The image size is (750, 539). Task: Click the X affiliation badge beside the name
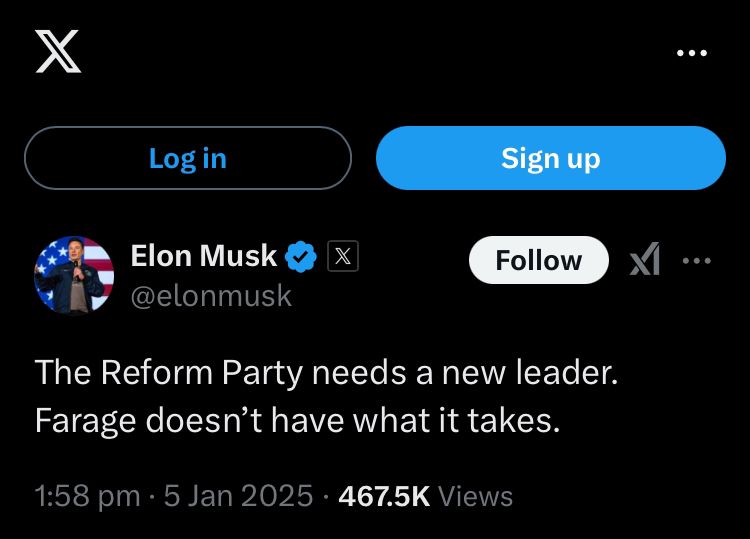click(x=342, y=257)
